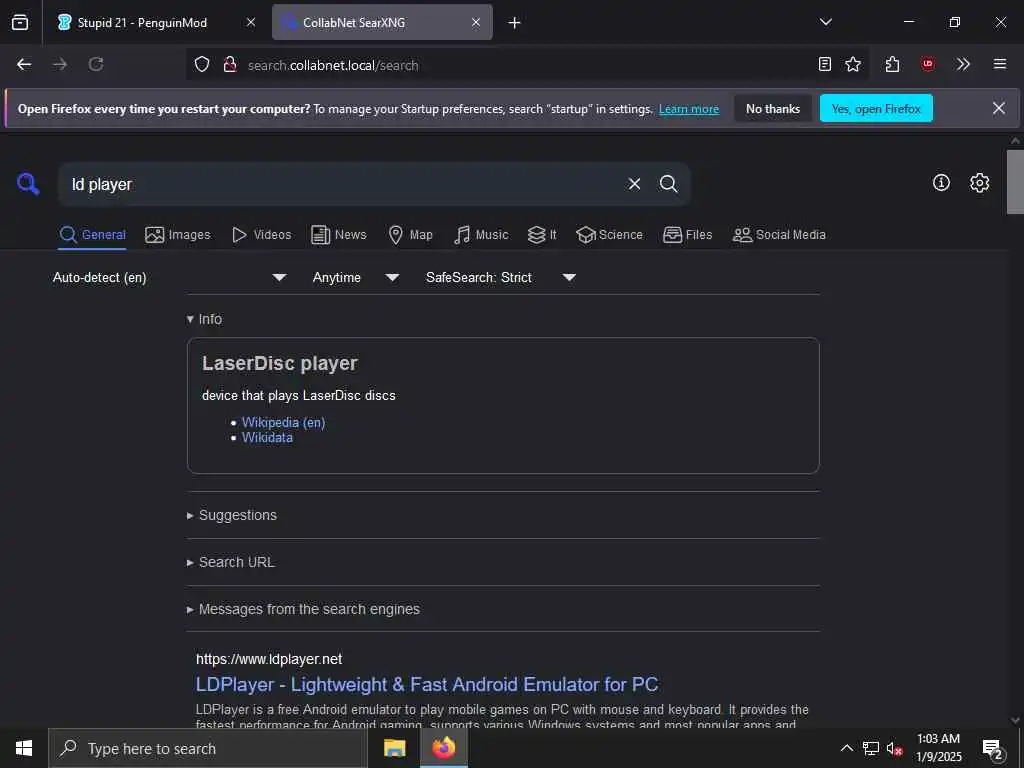This screenshot has height=768, width=1024.
Task: Open SearXNG preferences gear icon
Action: coord(979,183)
